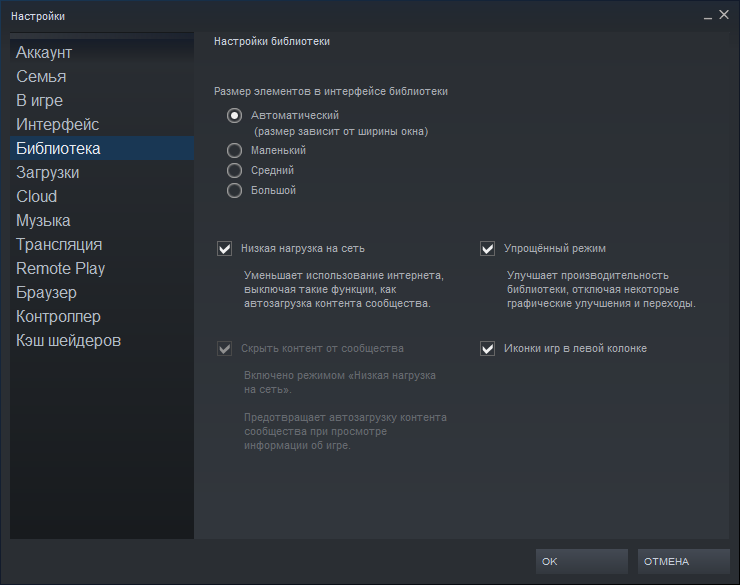Minimize the Настройки window

pyautogui.click(x=707, y=16)
